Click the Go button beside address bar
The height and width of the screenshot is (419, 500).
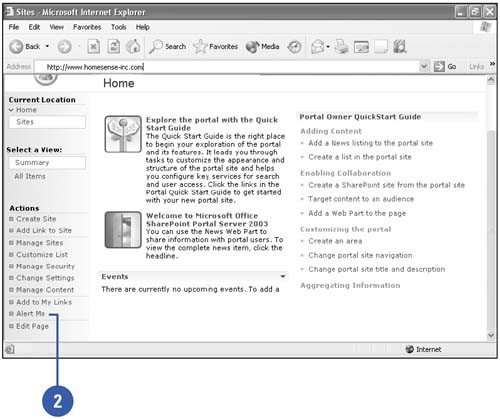(445, 67)
